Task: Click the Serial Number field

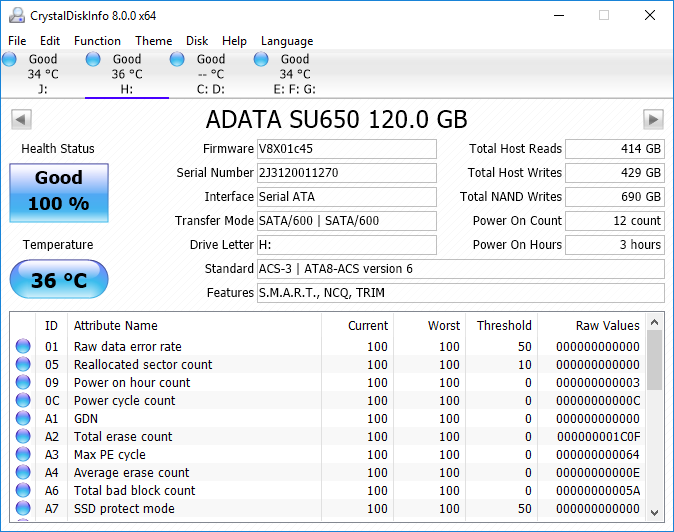Action: (x=347, y=173)
